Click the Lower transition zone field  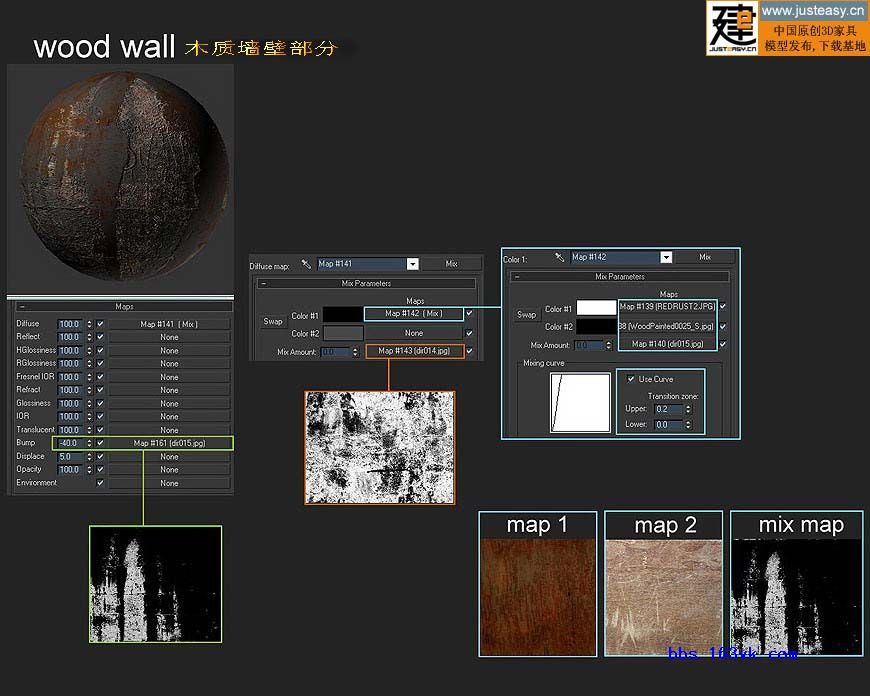pyautogui.click(x=669, y=425)
